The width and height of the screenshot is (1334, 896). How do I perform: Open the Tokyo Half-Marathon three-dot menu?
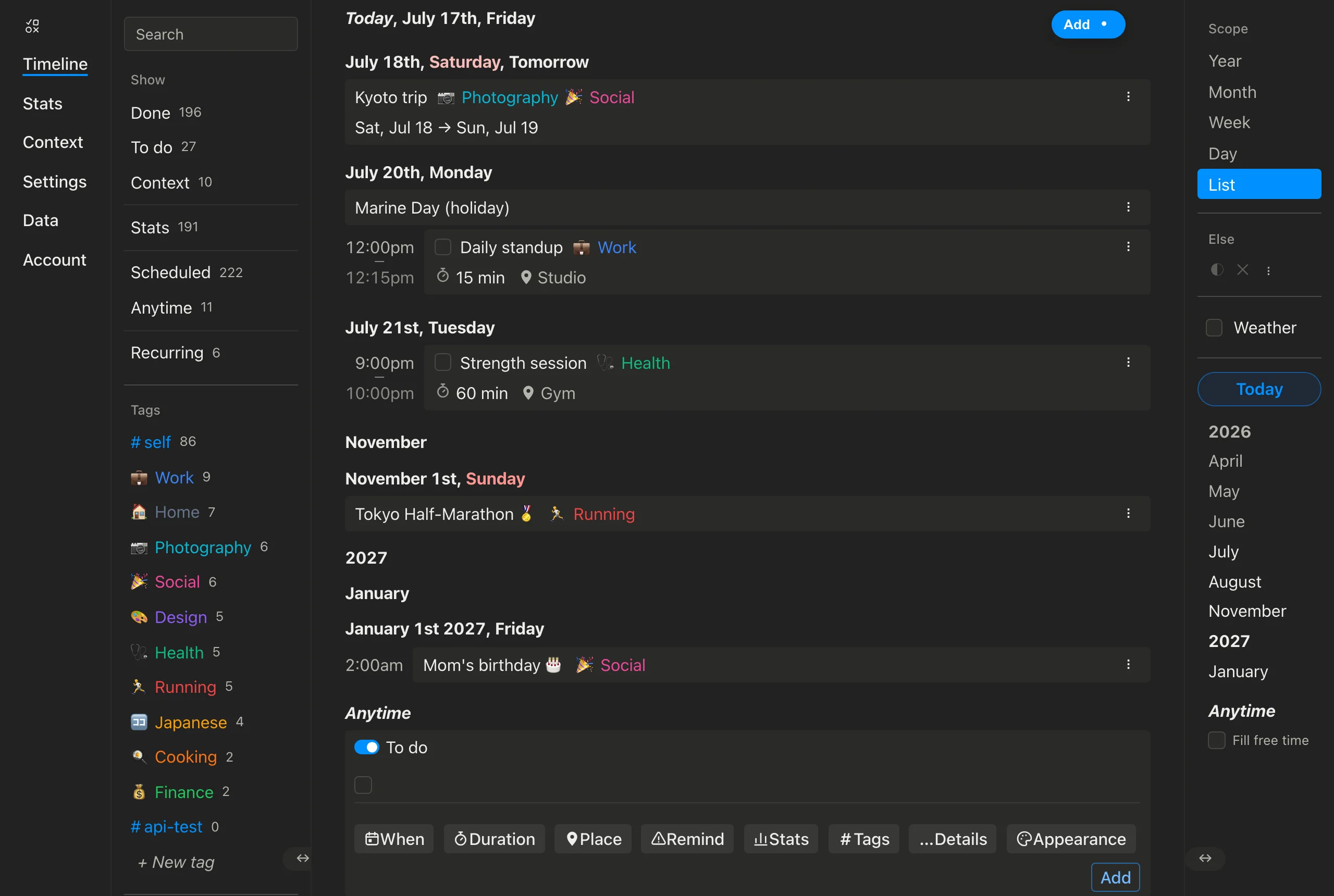[x=1128, y=513]
